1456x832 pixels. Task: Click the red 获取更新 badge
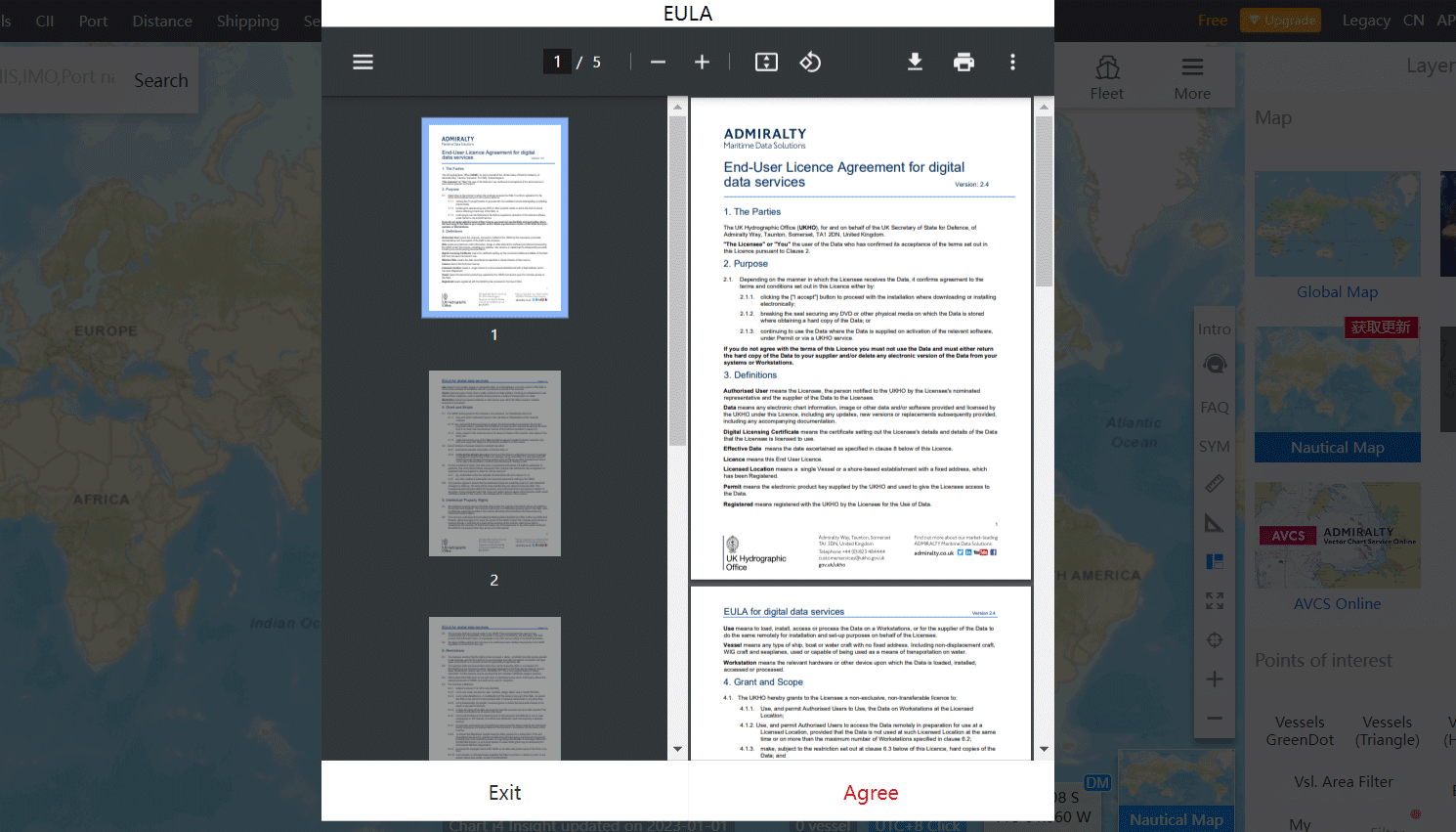(x=1381, y=327)
